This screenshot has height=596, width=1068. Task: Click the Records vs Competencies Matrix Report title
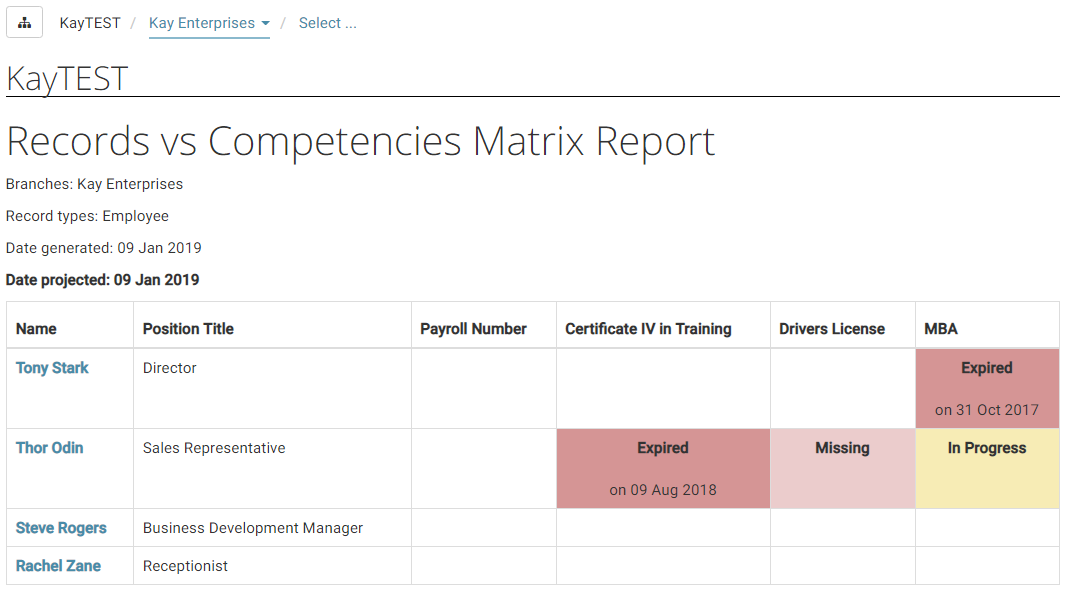(x=360, y=141)
